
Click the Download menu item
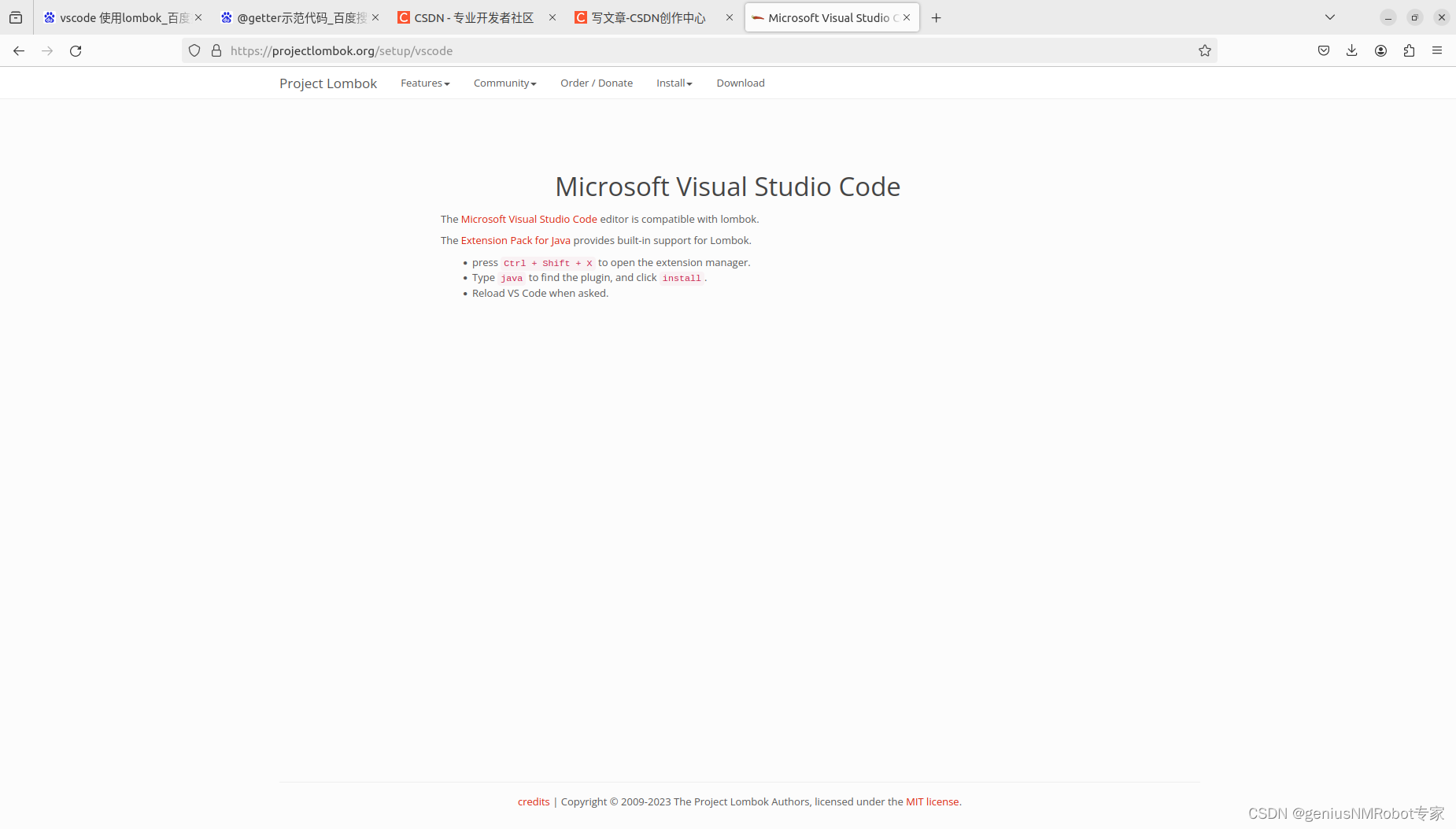[x=740, y=83]
